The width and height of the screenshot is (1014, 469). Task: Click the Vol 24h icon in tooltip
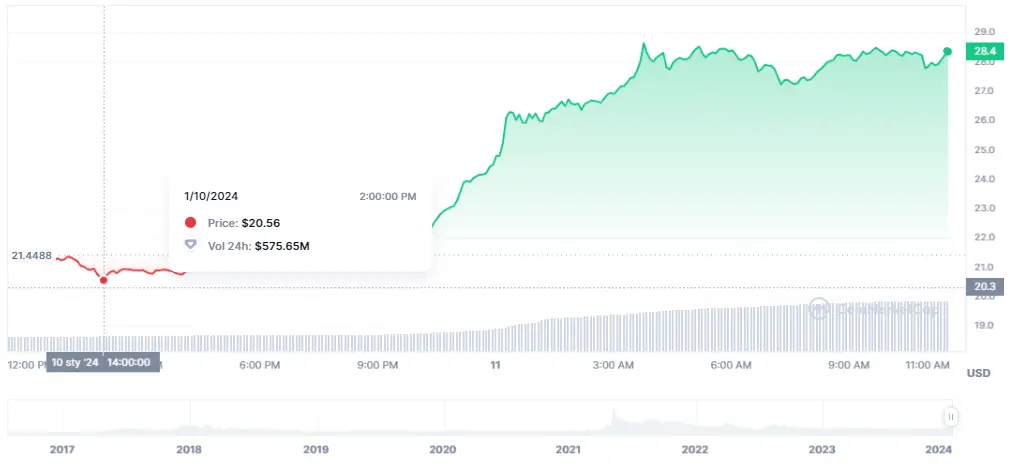click(x=191, y=245)
